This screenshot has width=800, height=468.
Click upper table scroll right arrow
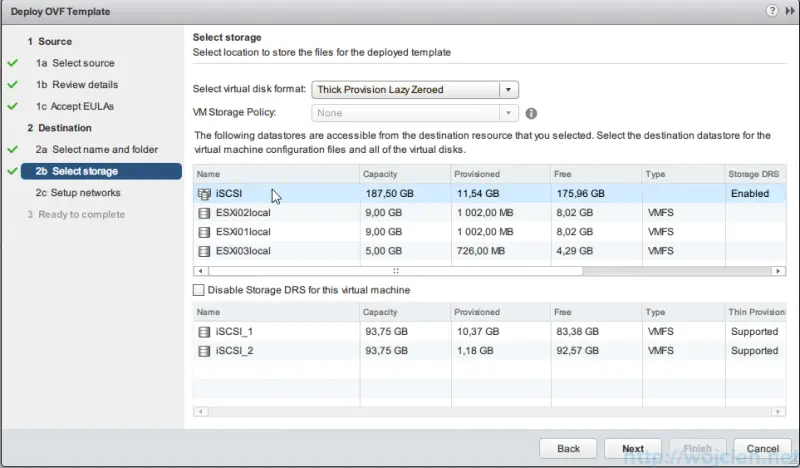[778, 271]
